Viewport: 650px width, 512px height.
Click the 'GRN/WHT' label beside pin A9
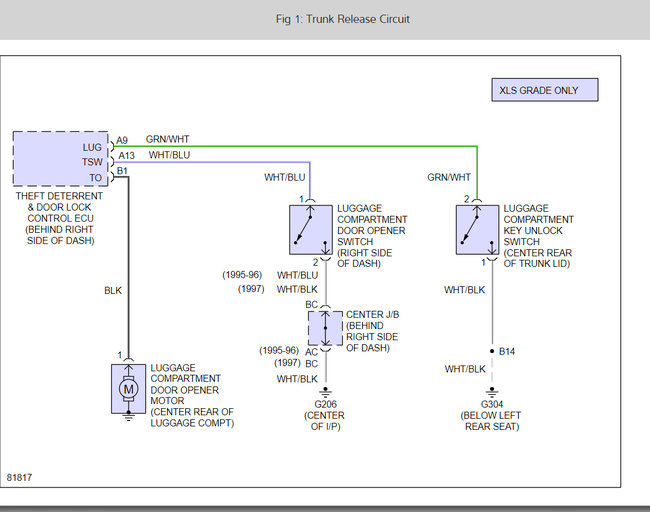click(x=167, y=139)
